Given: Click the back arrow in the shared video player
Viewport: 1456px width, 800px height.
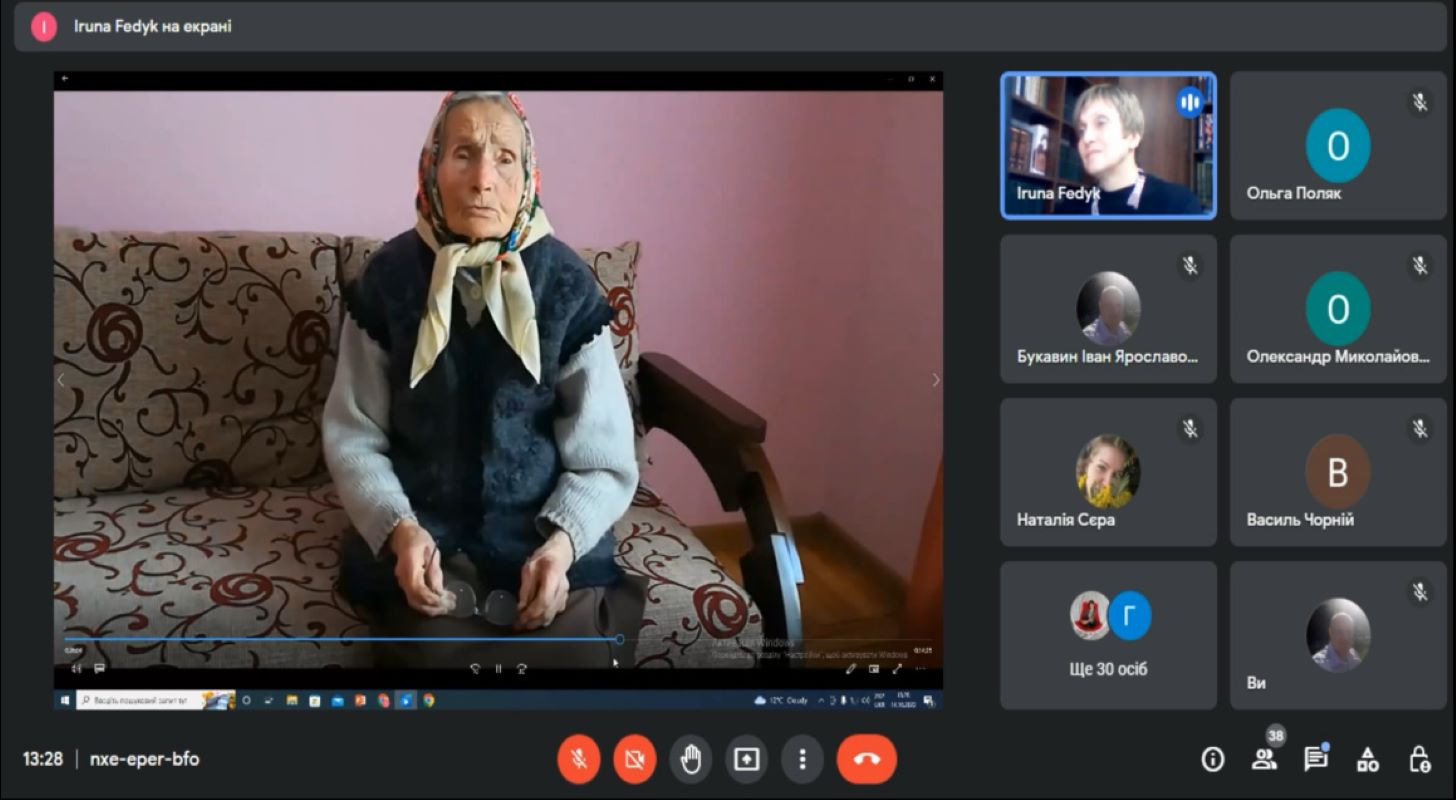Looking at the screenshot, I should 65,78.
